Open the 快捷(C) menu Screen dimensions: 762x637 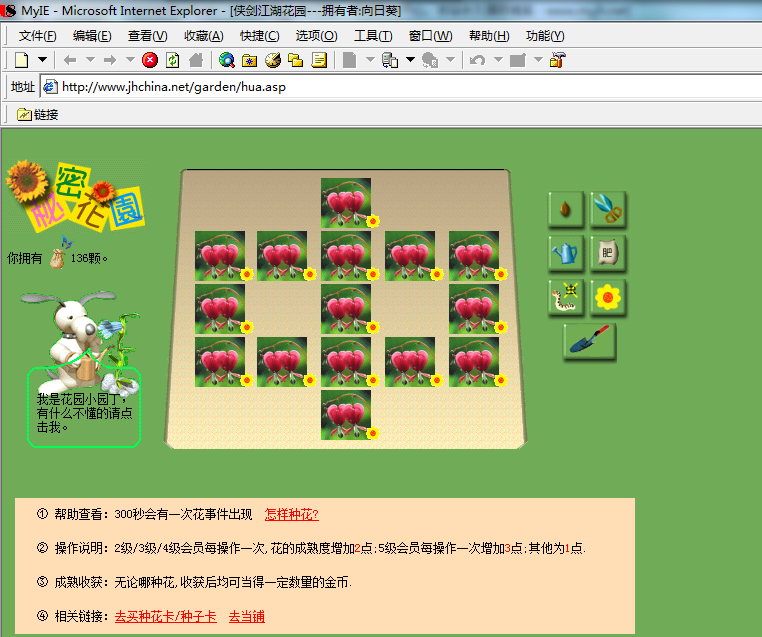[260, 36]
